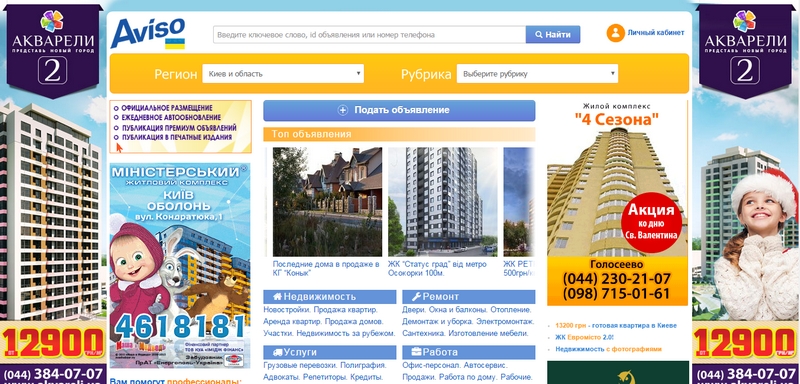Open the Двери link under Ремонт
The height and width of the screenshot is (384, 800).
[x=413, y=310]
